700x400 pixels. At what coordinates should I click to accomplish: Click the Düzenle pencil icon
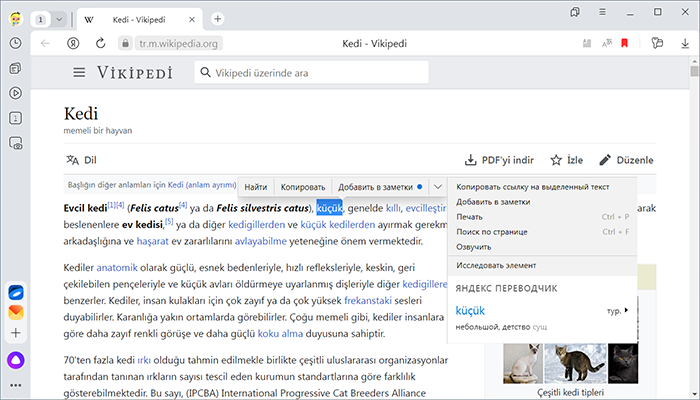(x=605, y=160)
